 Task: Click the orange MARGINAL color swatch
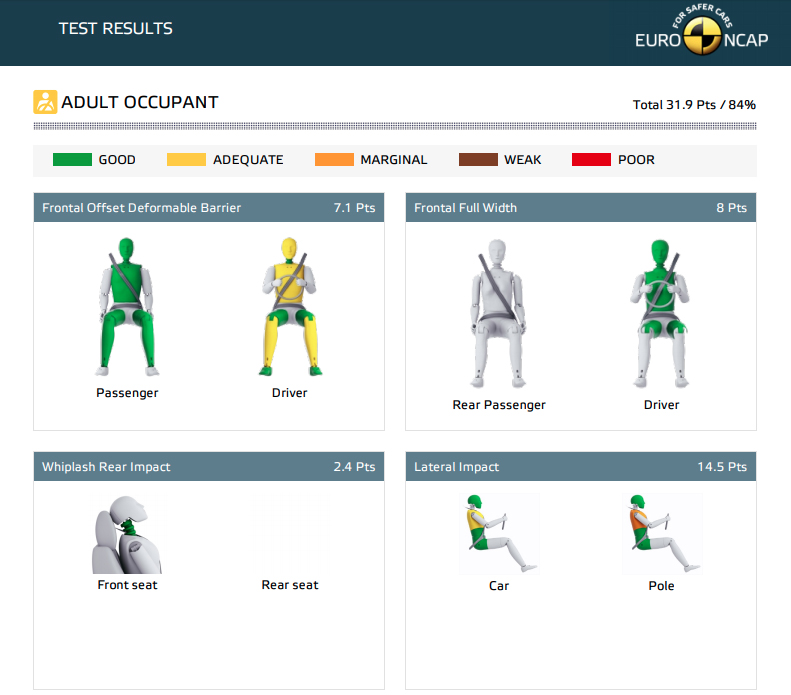[333, 160]
